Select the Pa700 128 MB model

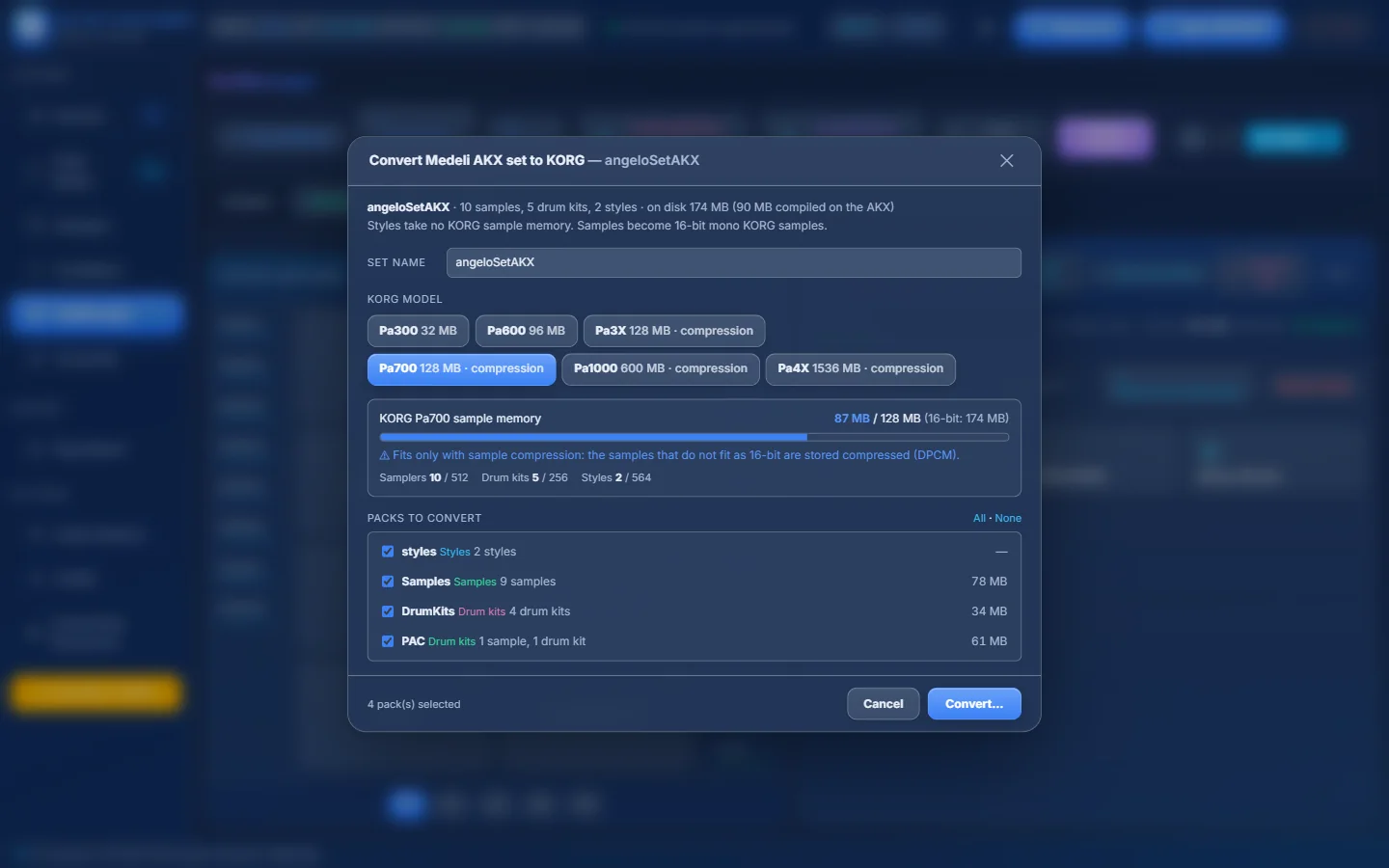click(x=461, y=368)
